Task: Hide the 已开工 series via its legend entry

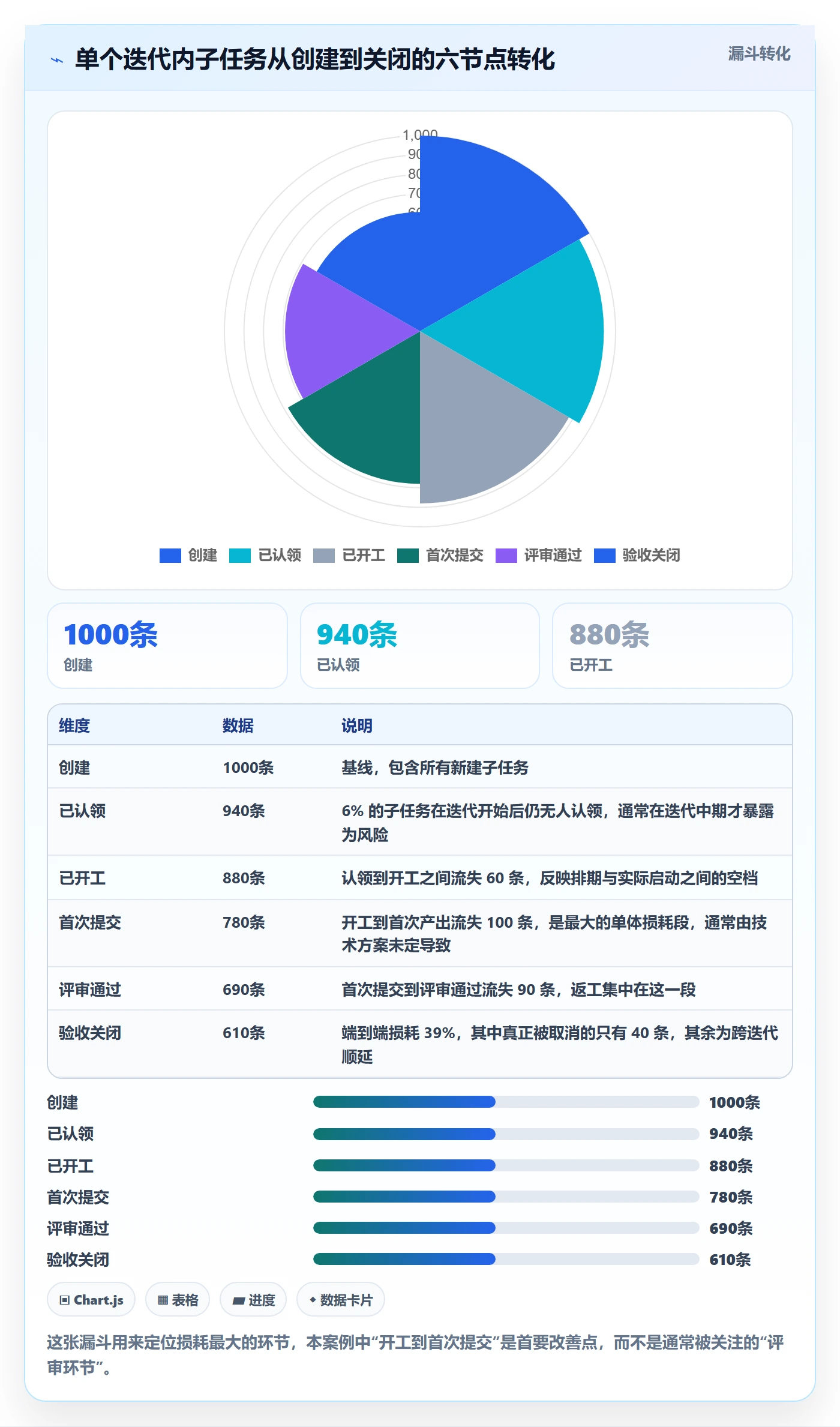Action: 349,555
